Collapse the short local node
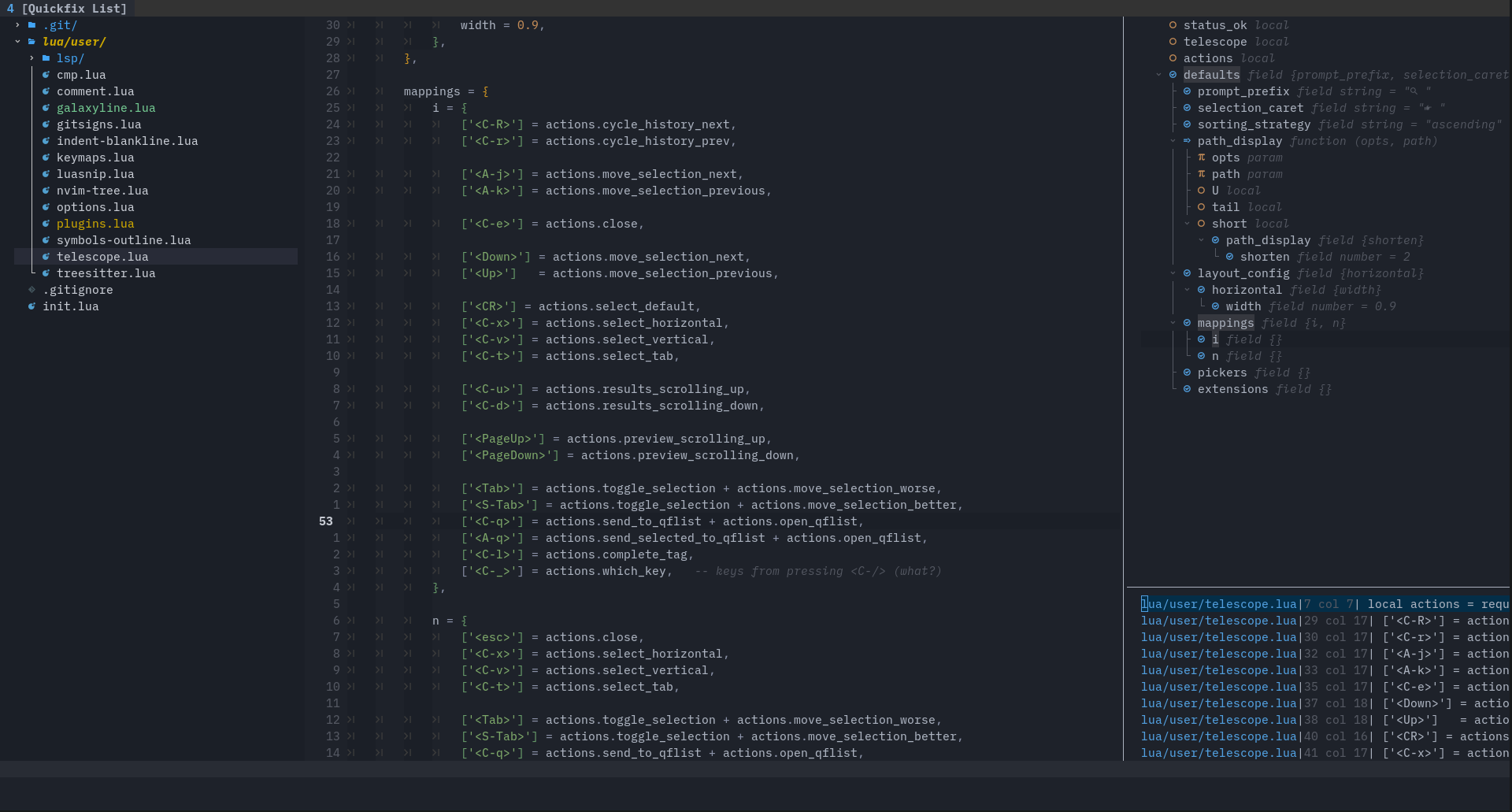This screenshot has width=1512, height=812. [1187, 224]
